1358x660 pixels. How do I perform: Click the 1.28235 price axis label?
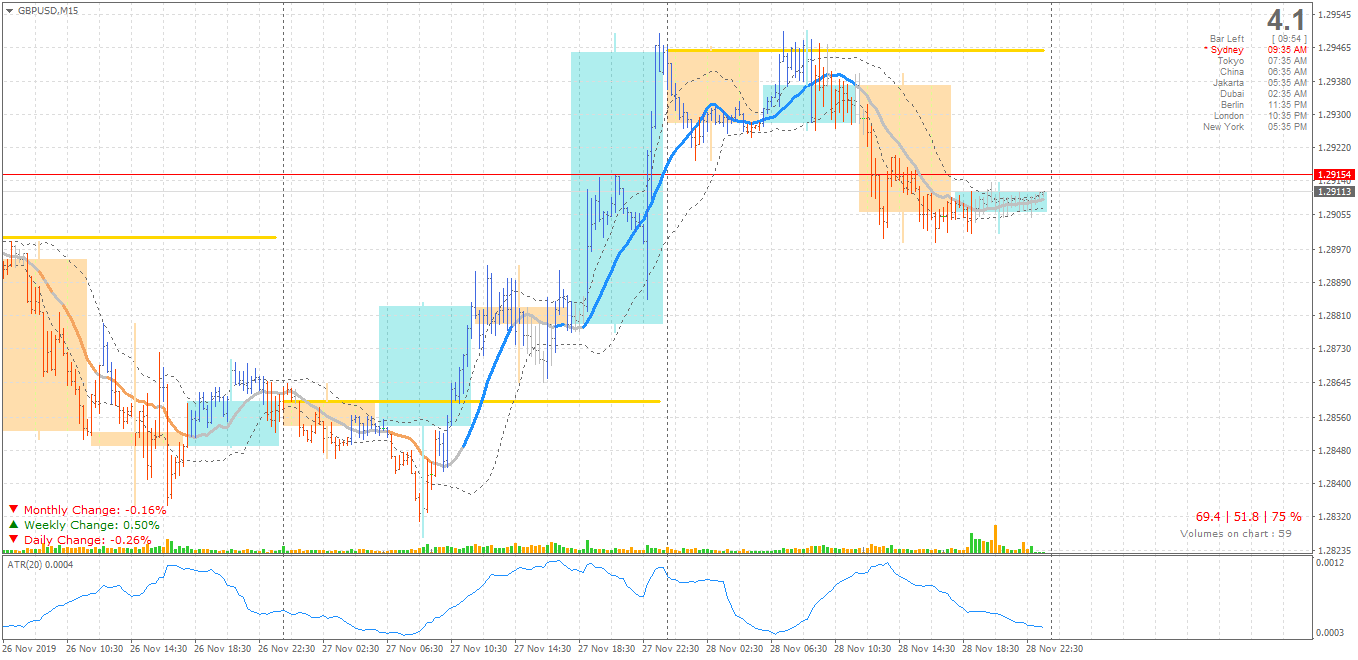[x=1337, y=550]
